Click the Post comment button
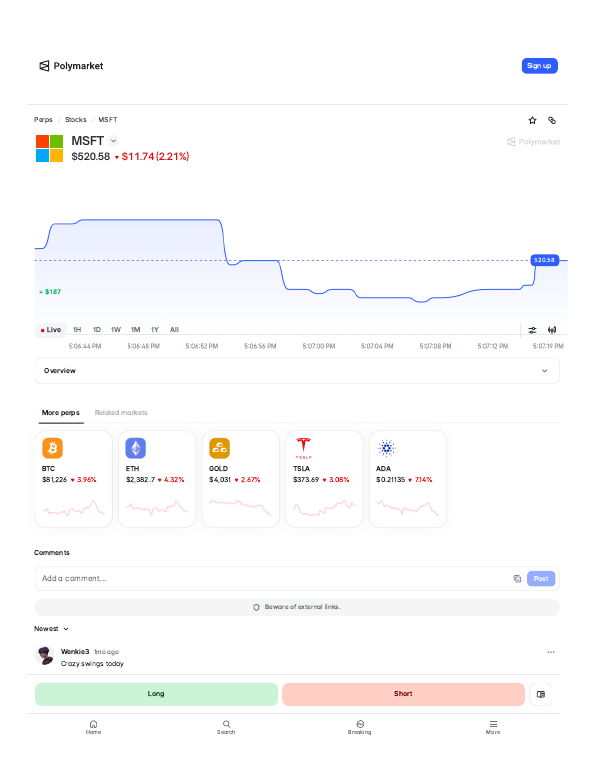595x770 pixels. [x=541, y=578]
